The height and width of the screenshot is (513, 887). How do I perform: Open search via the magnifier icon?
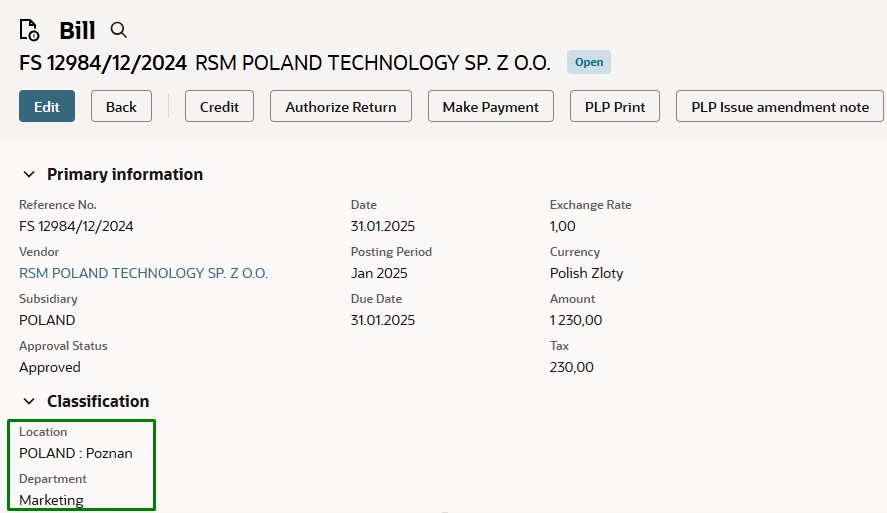[119, 30]
